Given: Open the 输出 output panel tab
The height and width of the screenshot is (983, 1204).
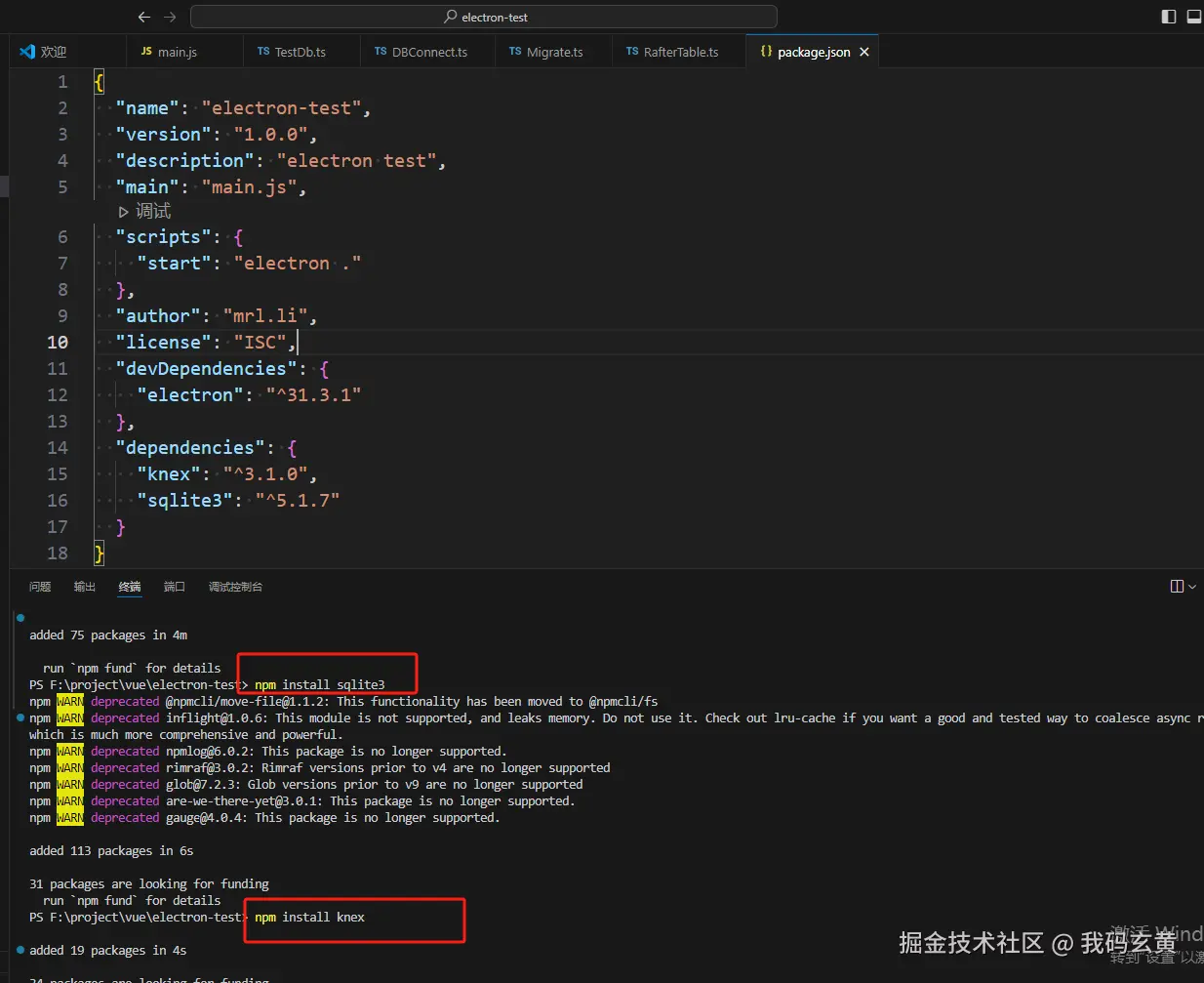Looking at the screenshot, I should coord(85,587).
